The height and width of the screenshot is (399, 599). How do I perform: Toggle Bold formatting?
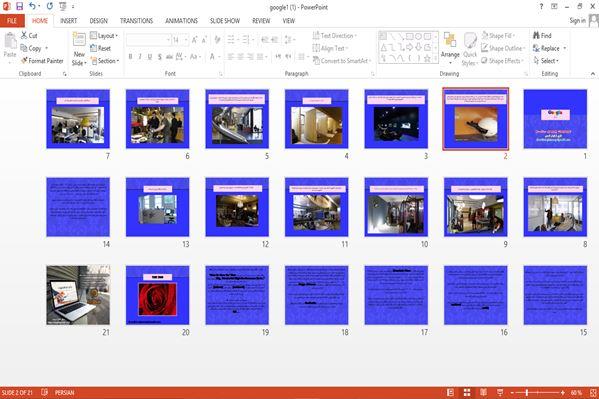[130, 57]
